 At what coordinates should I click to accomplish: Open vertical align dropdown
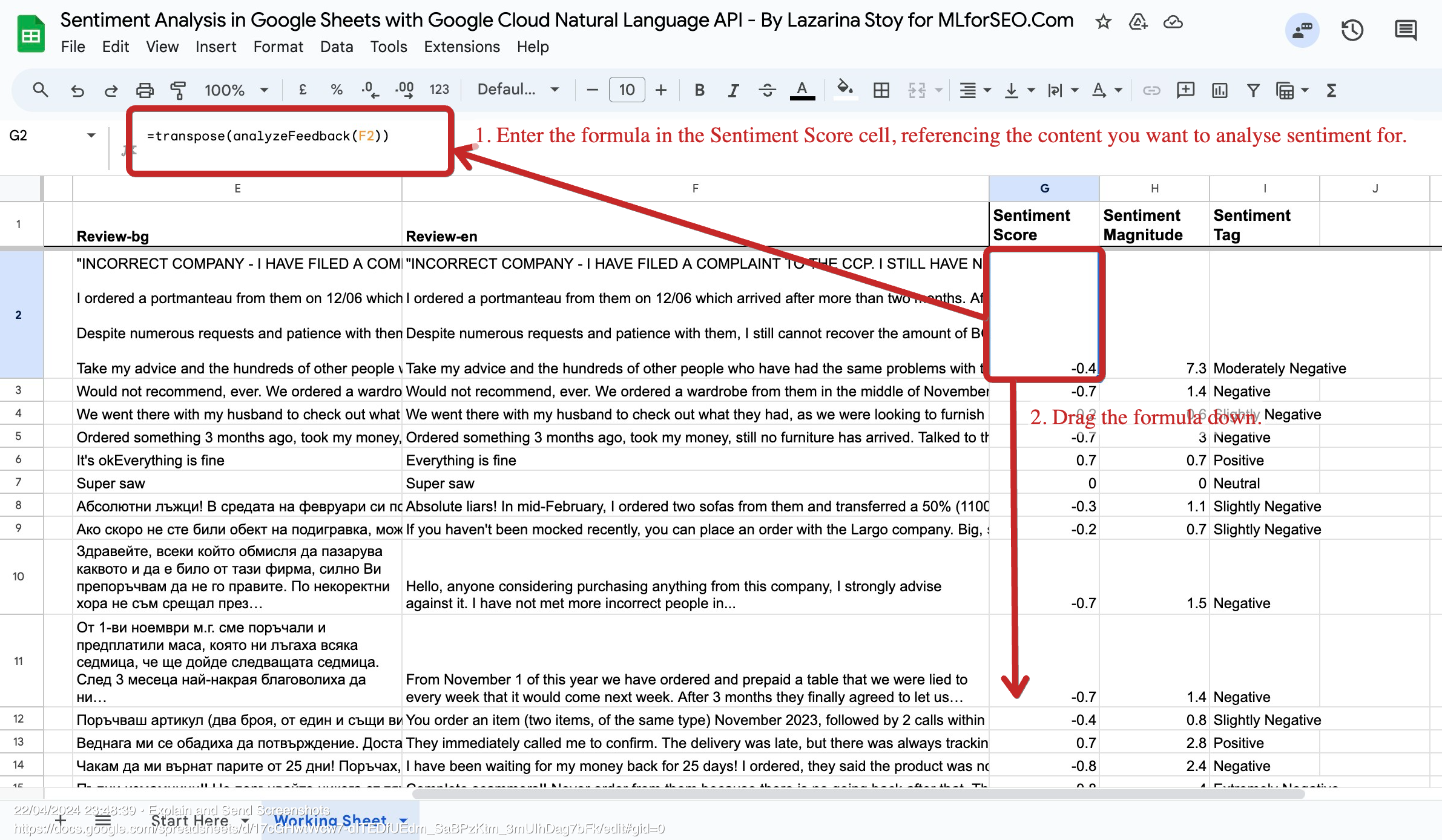point(1019,90)
